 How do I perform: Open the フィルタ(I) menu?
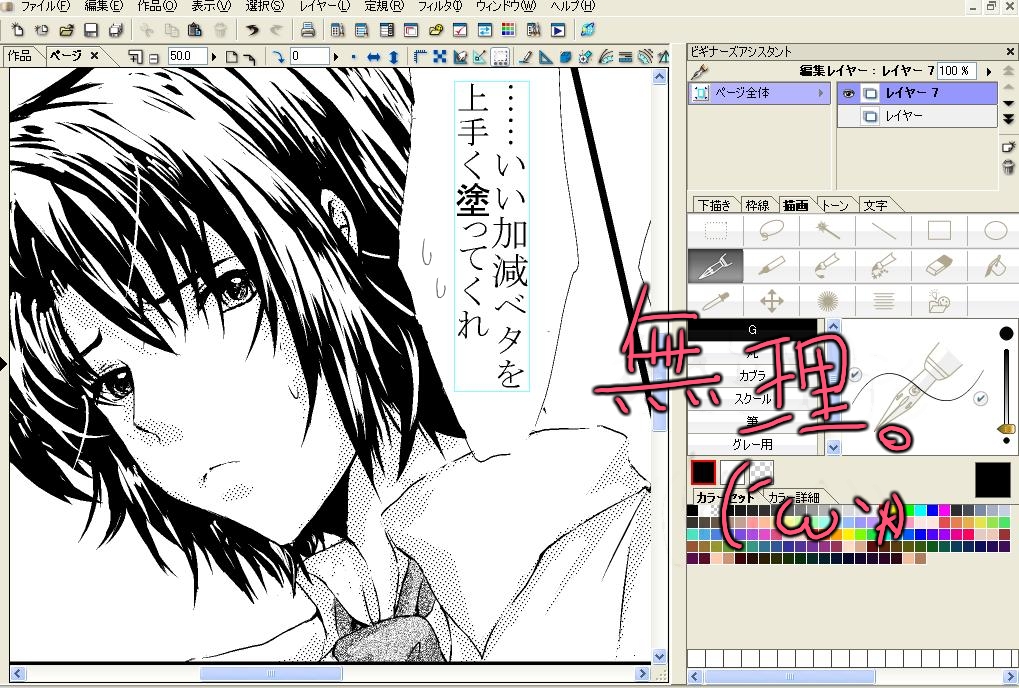coord(439,6)
